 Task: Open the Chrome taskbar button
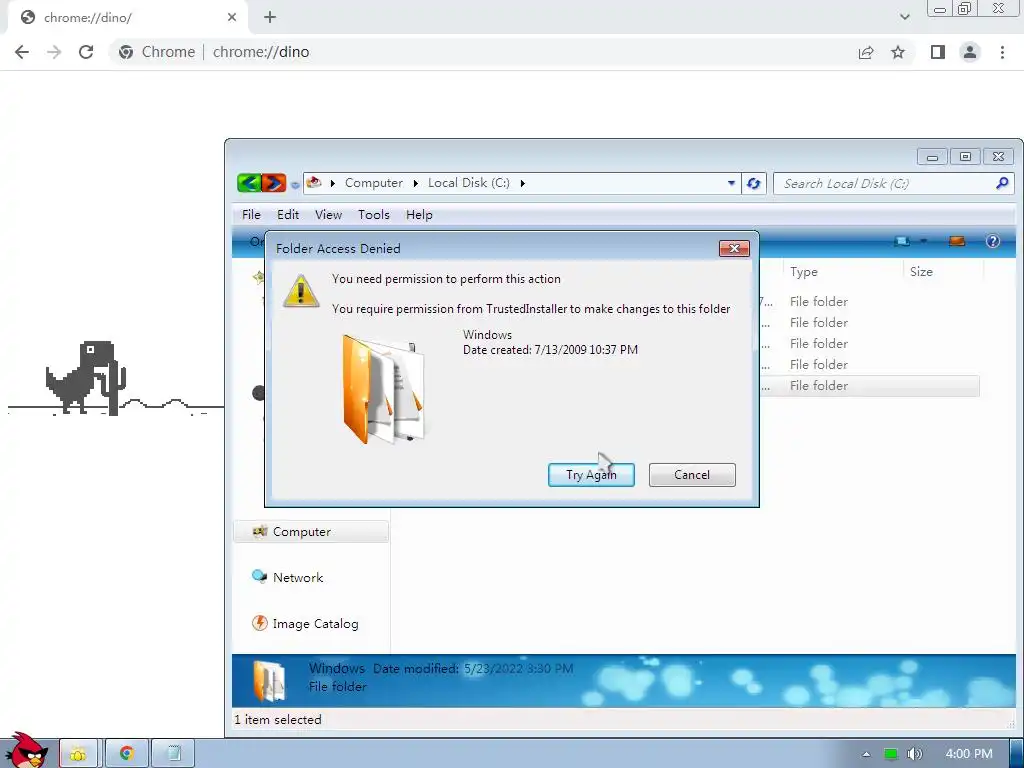[x=127, y=754]
